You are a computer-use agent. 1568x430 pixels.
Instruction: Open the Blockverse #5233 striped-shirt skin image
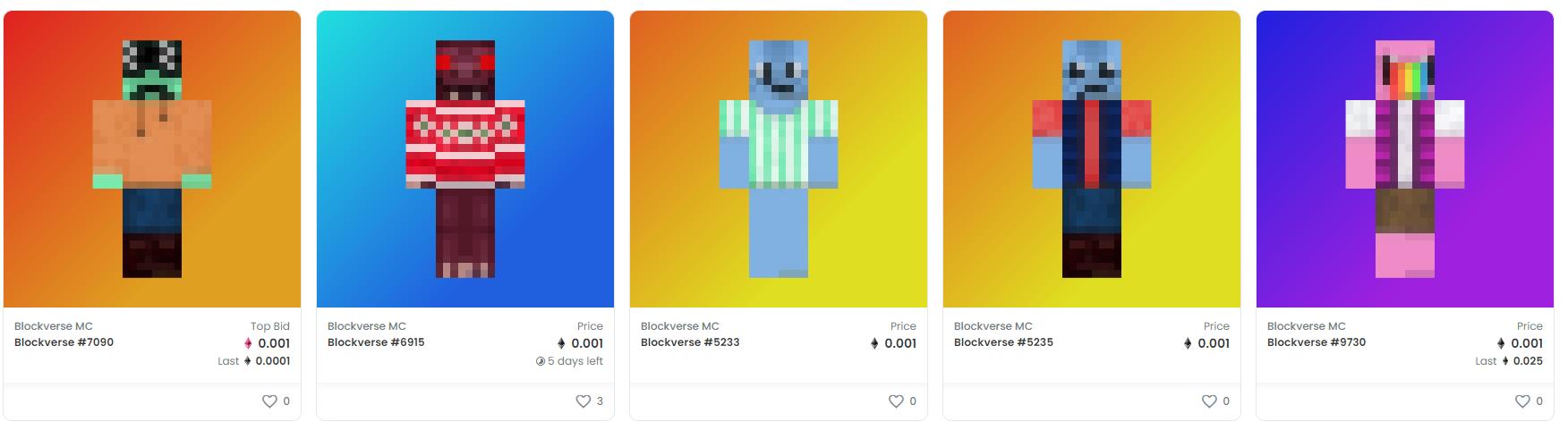[x=779, y=159]
